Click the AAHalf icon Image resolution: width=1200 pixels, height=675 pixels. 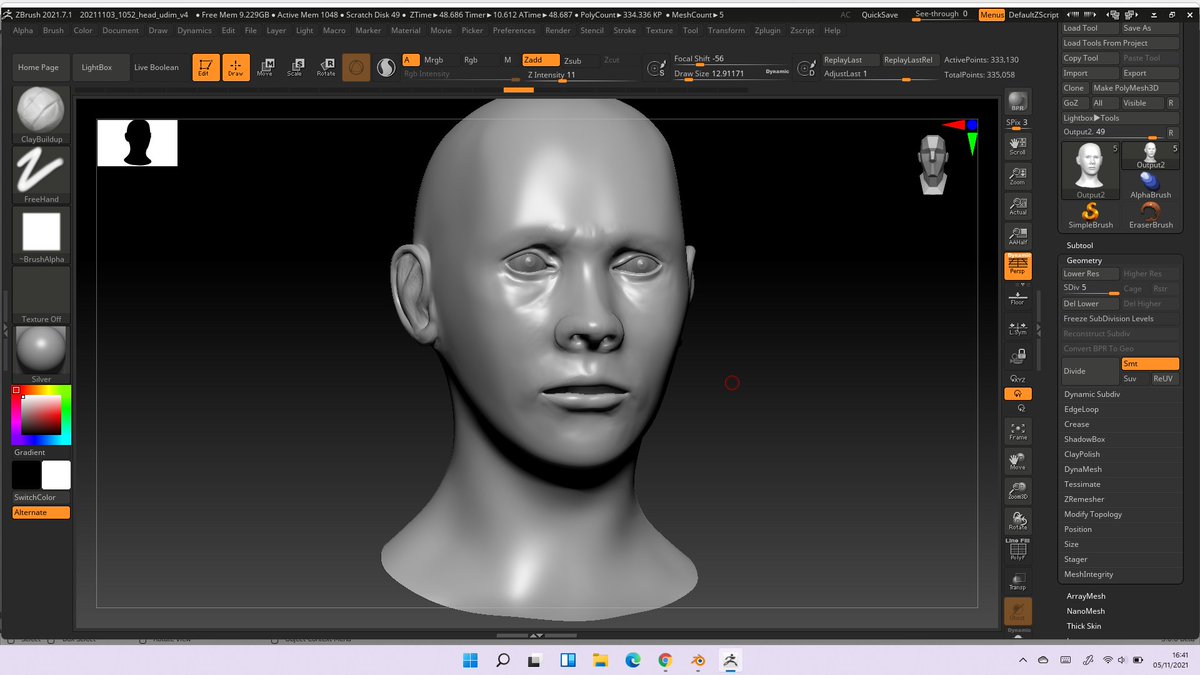tap(1018, 236)
